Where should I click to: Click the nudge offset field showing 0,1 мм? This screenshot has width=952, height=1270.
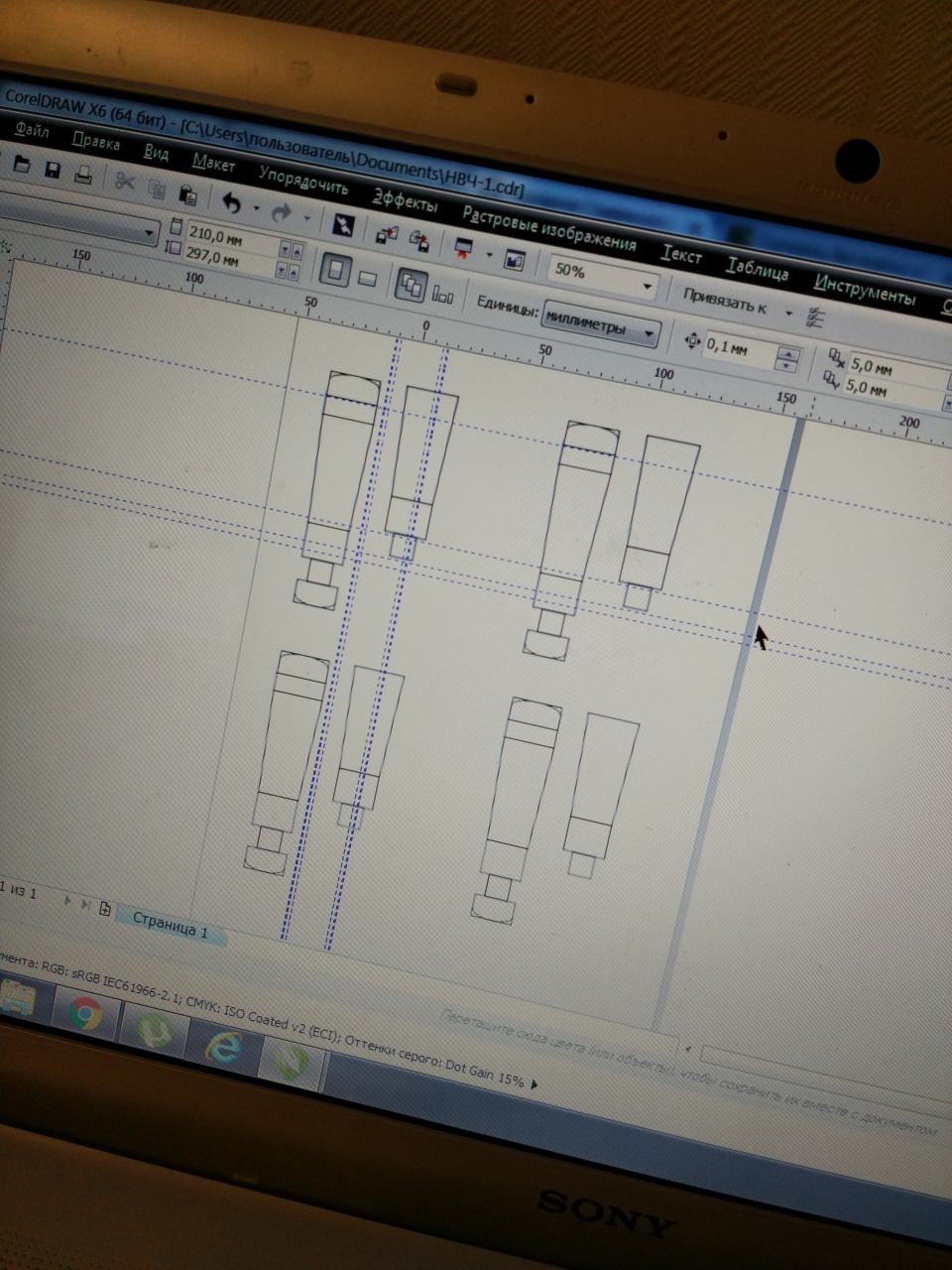(x=739, y=349)
